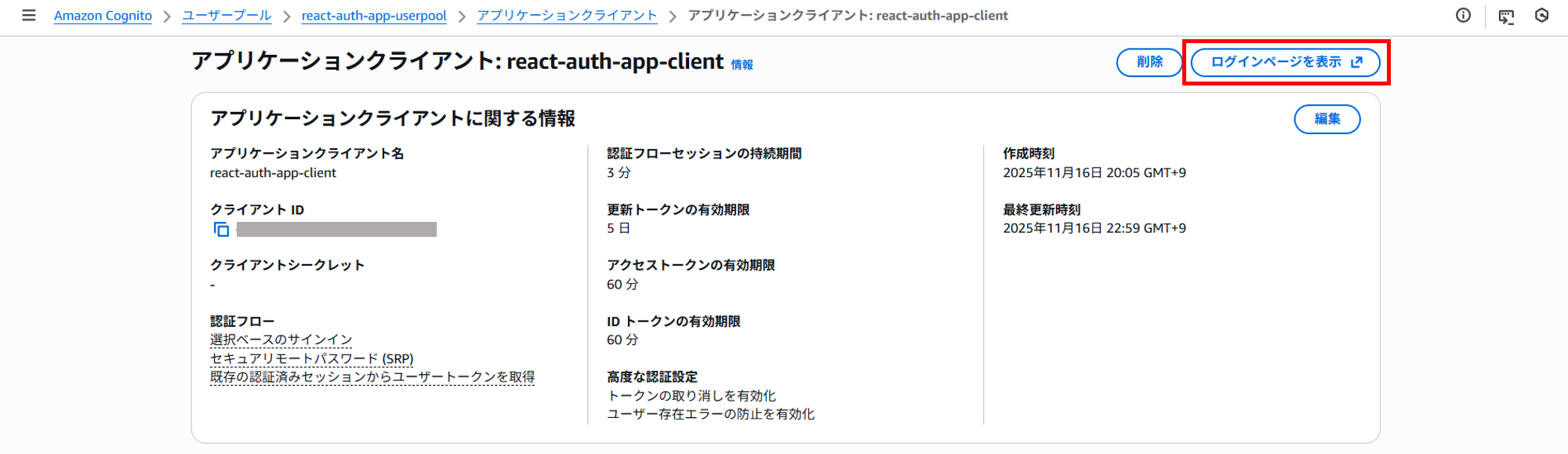Click the client name value react-auth-app-client

pyautogui.click(x=273, y=173)
